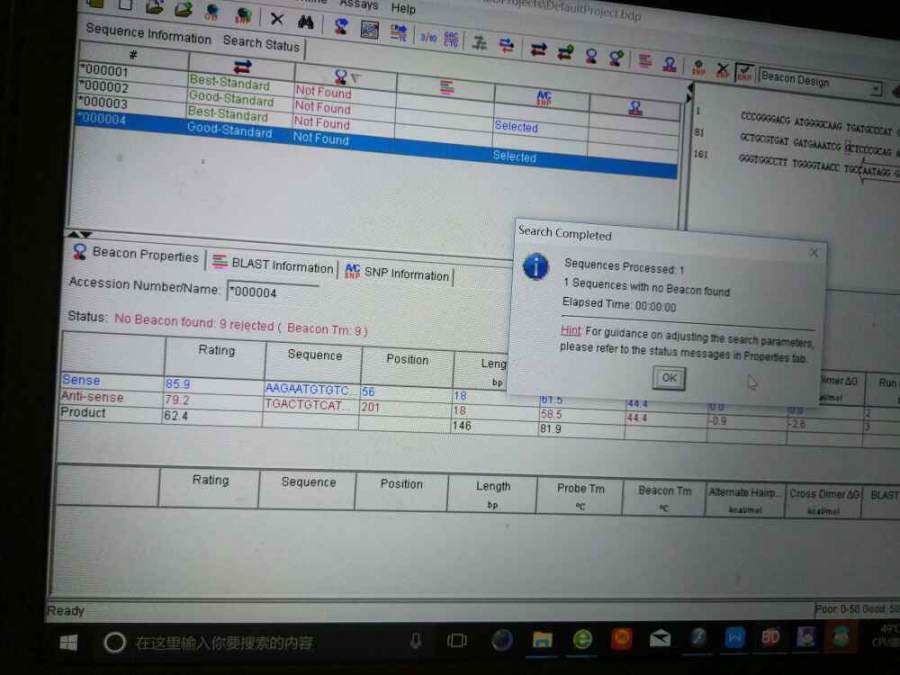Click the blue and red double-arrow toolbar icon
Viewport: 900px width, 675px height.
[507, 45]
